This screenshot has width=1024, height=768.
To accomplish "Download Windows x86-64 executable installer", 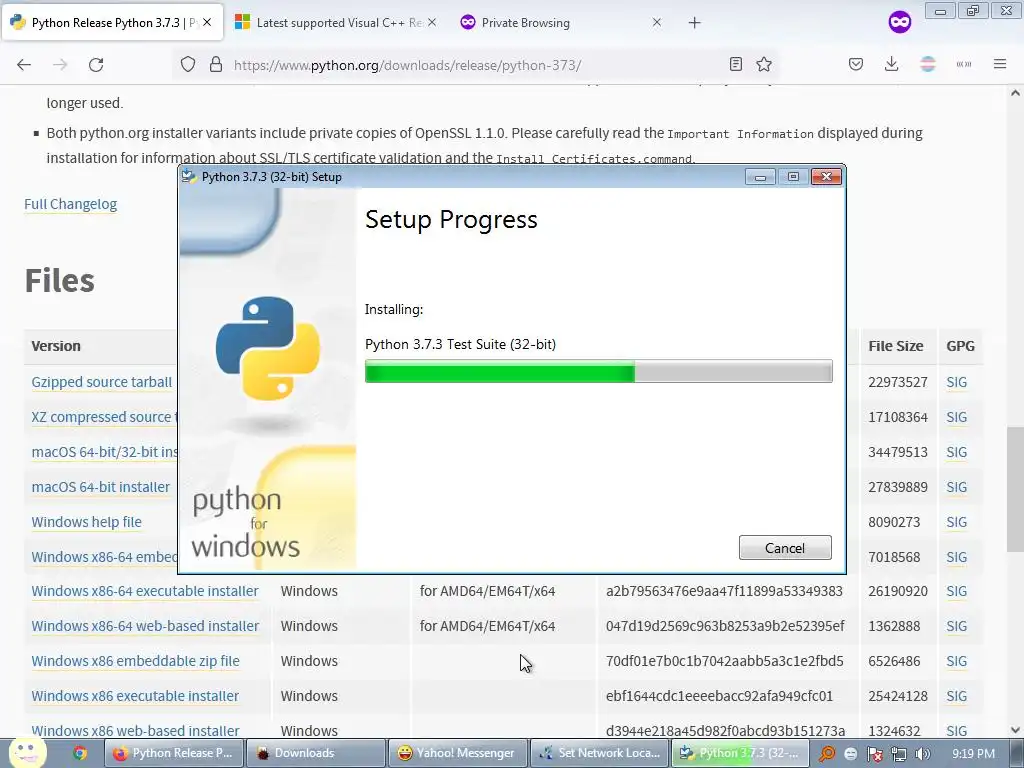I will [145, 591].
